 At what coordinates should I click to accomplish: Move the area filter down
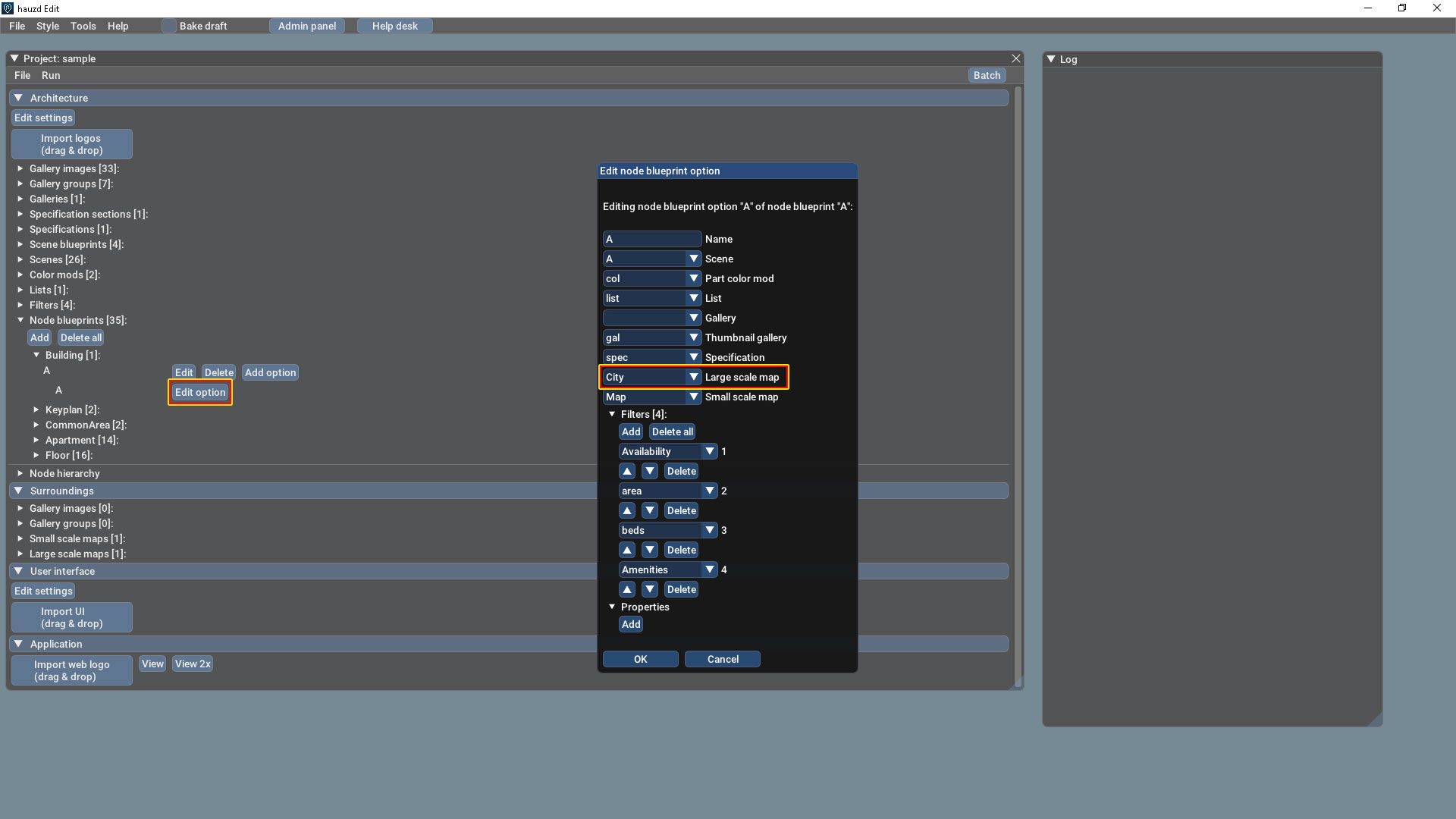tap(650, 510)
